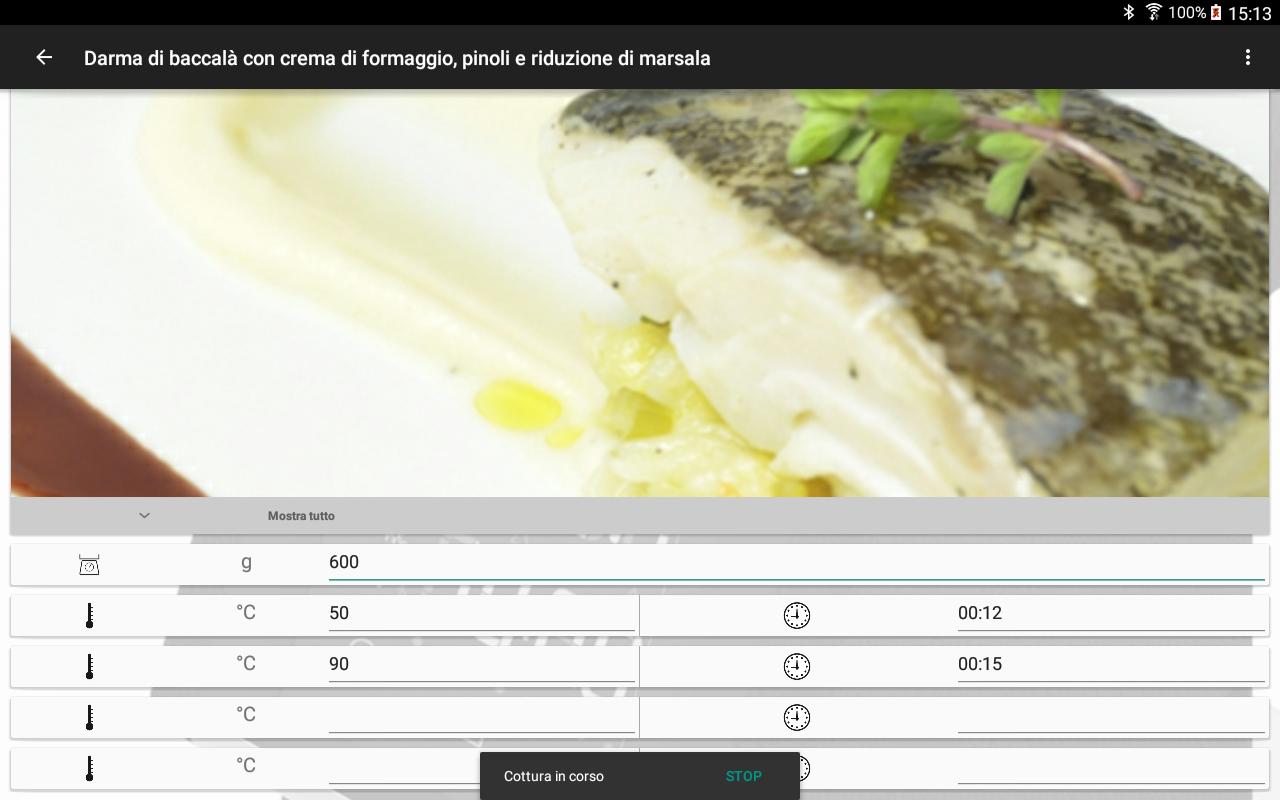Open the baccalà dish photo
This screenshot has width=1280, height=800.
[640, 294]
